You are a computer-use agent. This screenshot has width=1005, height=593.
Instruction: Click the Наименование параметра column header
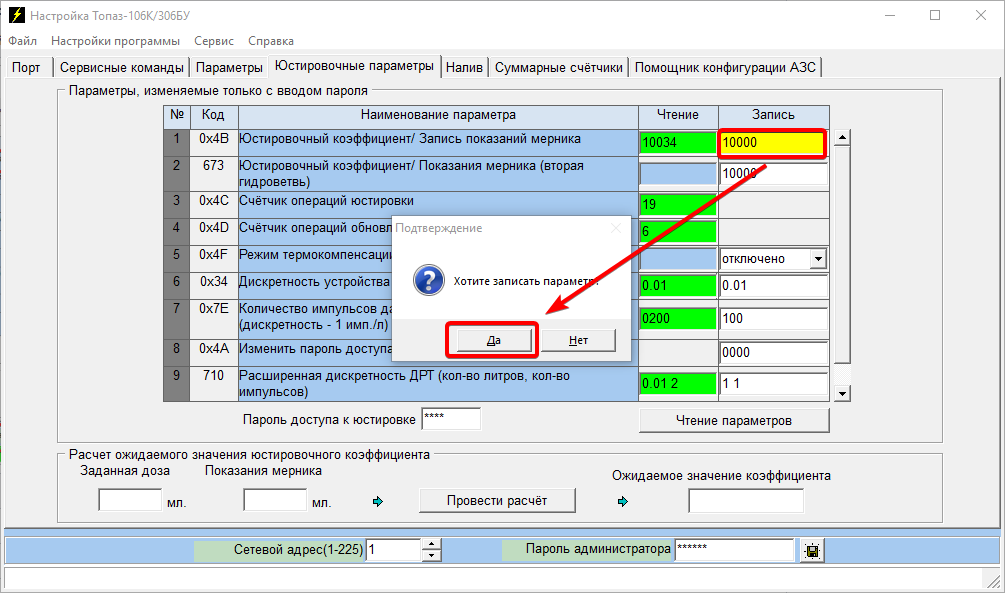pos(438,115)
